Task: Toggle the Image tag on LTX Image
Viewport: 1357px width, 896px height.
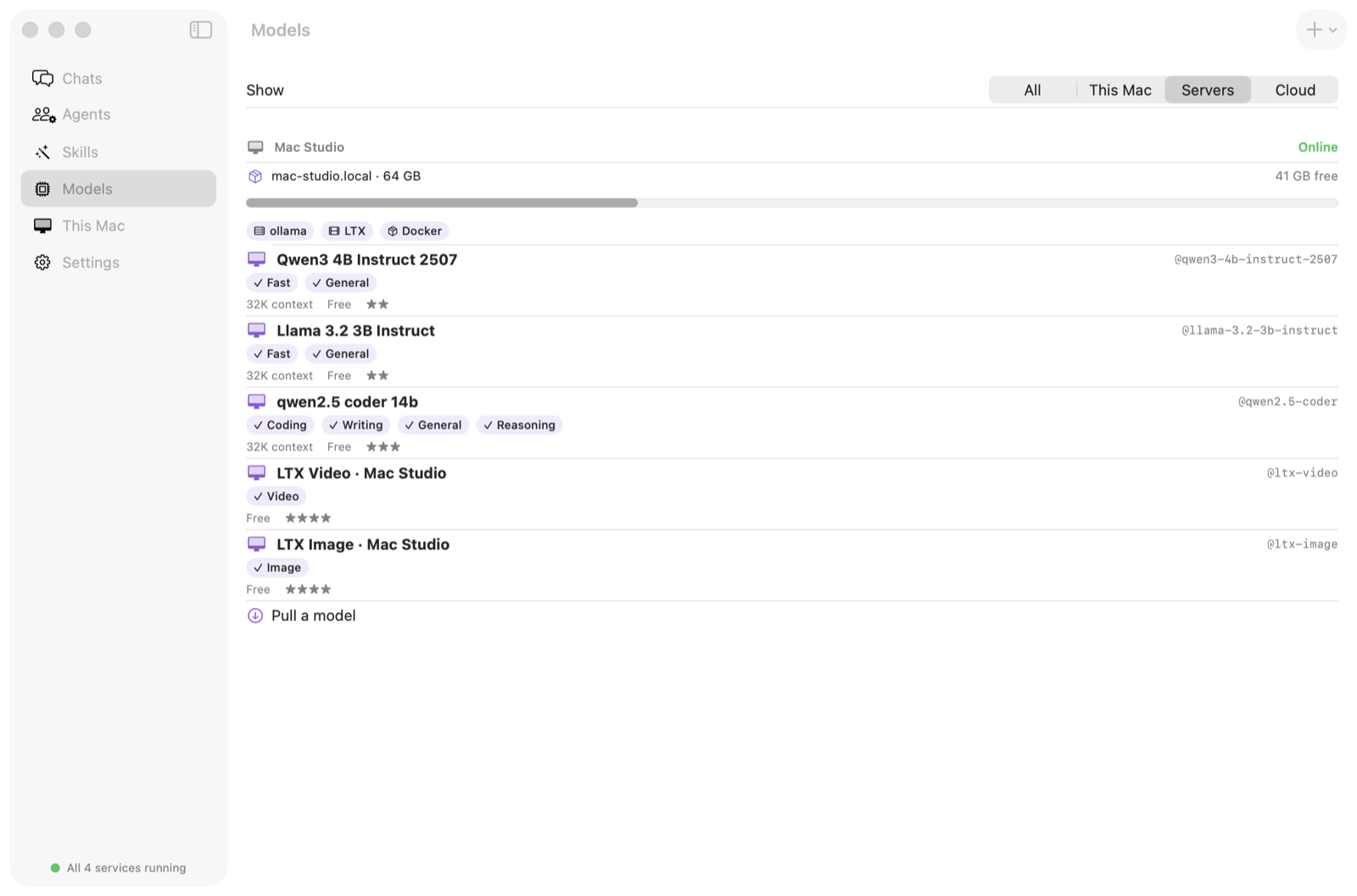Action: point(277,568)
